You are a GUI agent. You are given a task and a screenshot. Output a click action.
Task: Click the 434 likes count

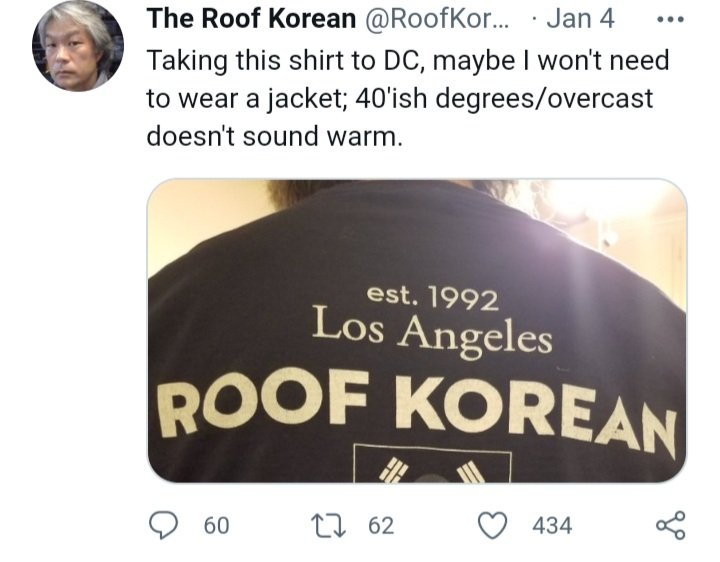(x=552, y=525)
